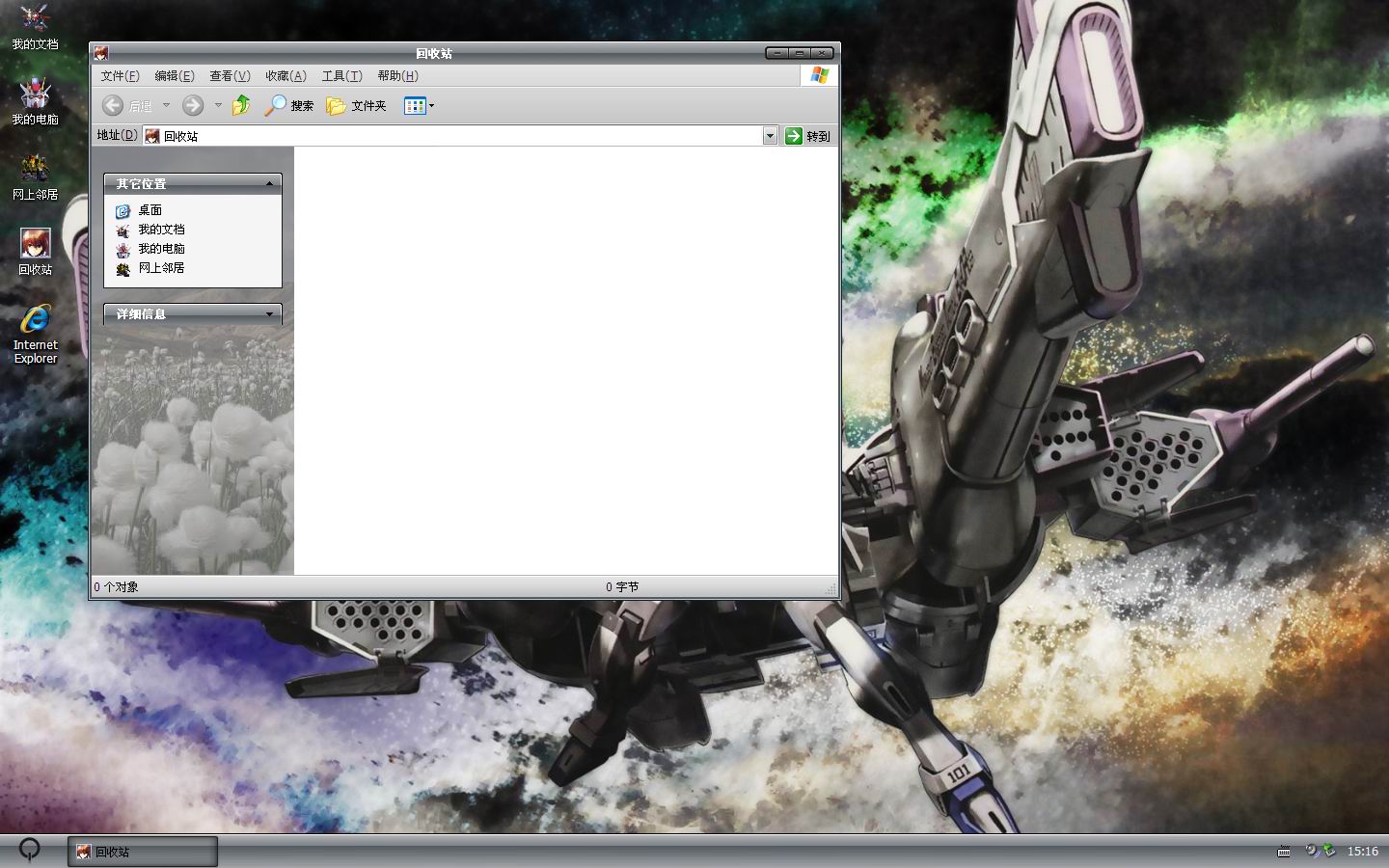Close the 回收站 window

(822, 53)
